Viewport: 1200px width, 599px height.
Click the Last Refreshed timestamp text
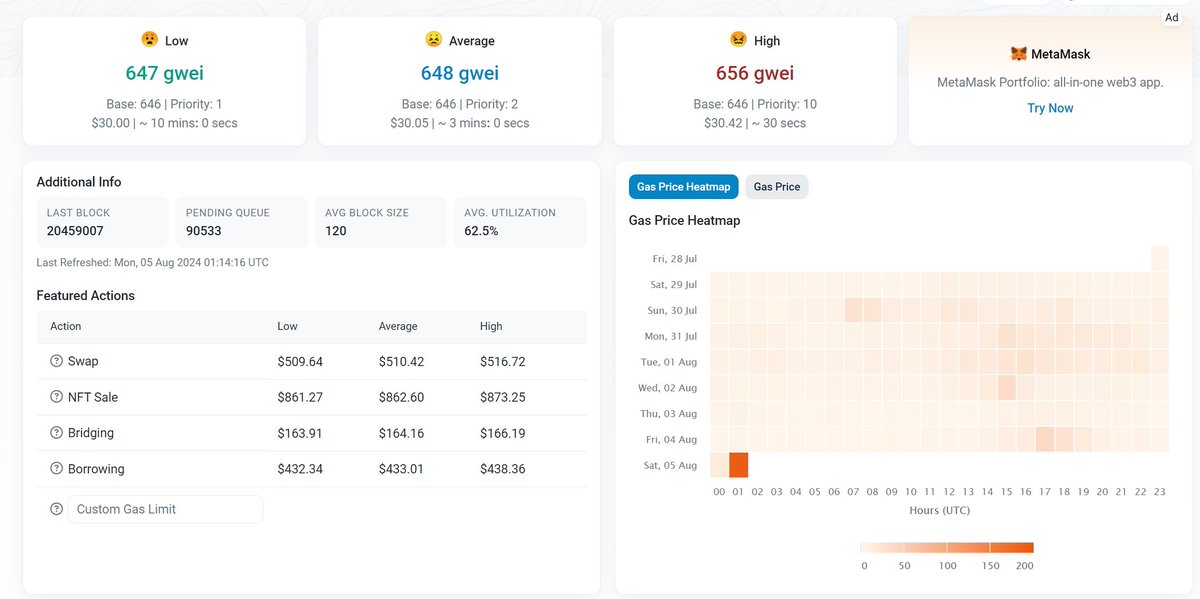[x=152, y=263]
